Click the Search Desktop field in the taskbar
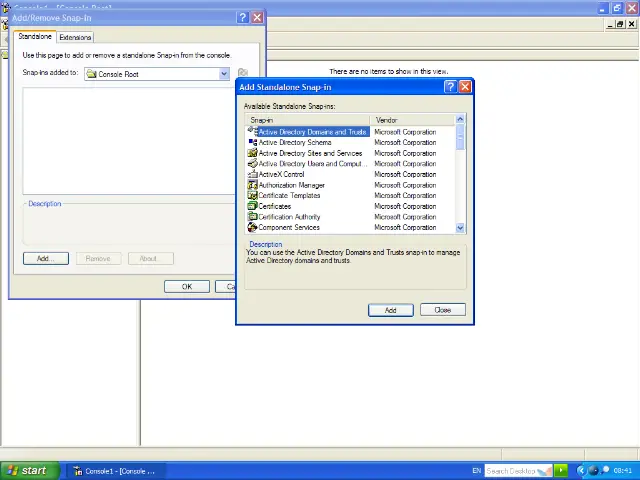This screenshot has height=480, width=640. tap(512, 471)
